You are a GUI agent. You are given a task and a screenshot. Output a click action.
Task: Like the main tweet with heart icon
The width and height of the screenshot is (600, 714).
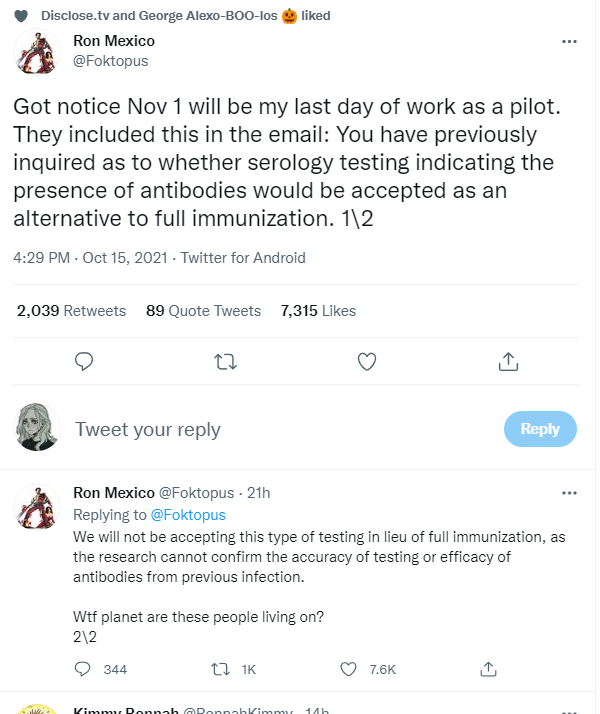pos(366,362)
